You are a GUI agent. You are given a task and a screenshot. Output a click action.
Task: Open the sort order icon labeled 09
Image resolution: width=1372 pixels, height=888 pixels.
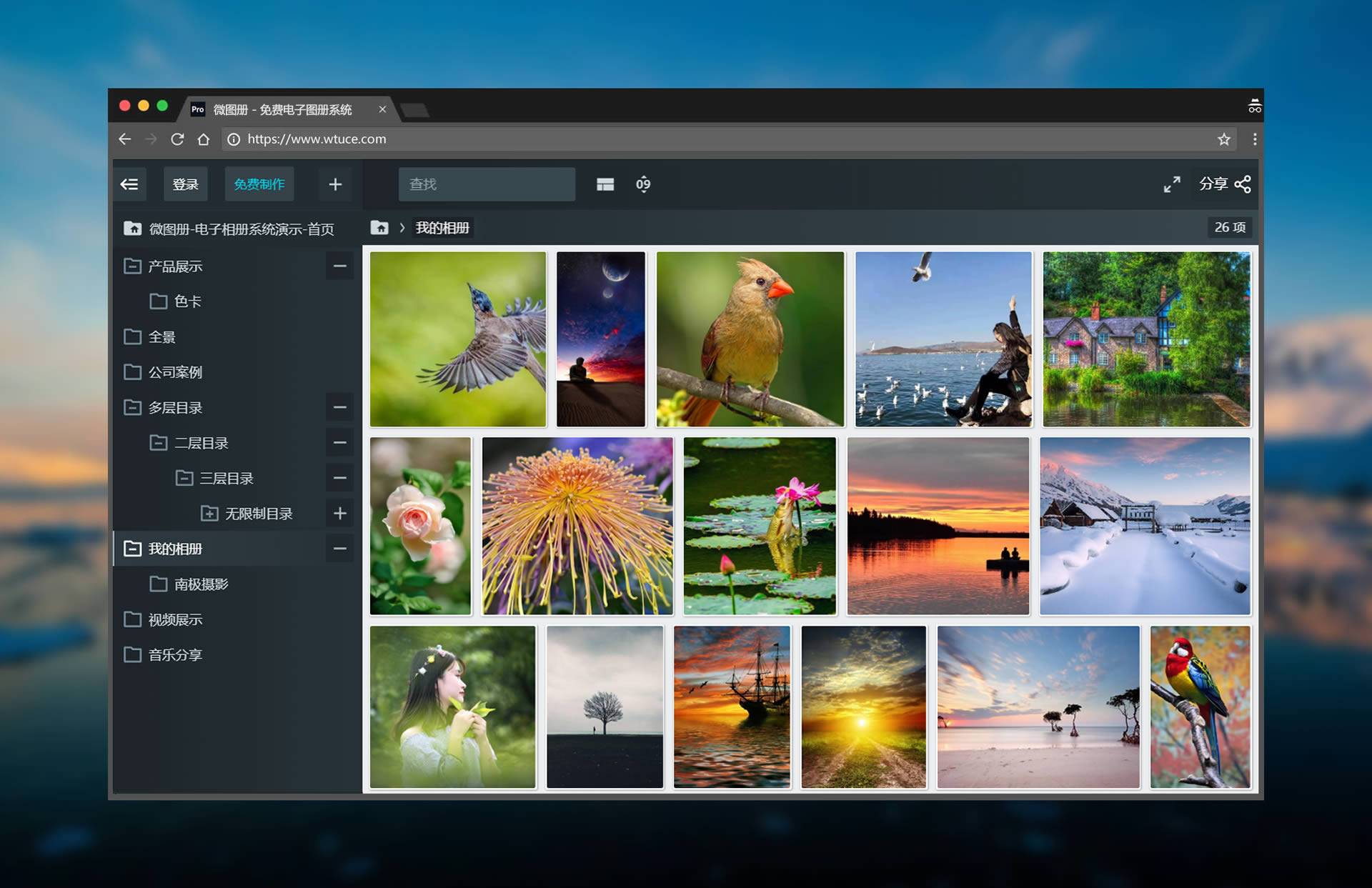(x=643, y=184)
